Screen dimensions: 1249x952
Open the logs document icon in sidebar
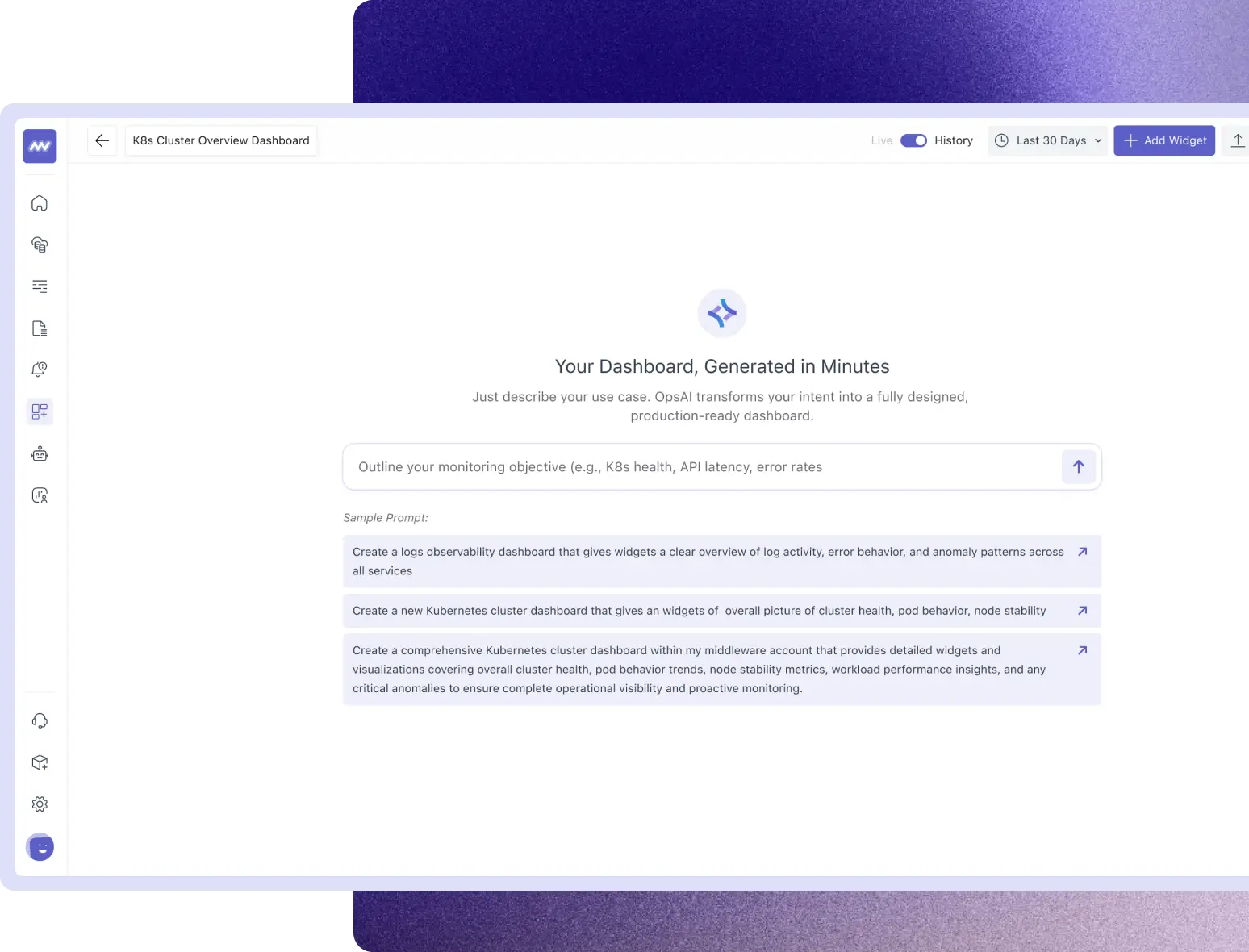pos(39,328)
